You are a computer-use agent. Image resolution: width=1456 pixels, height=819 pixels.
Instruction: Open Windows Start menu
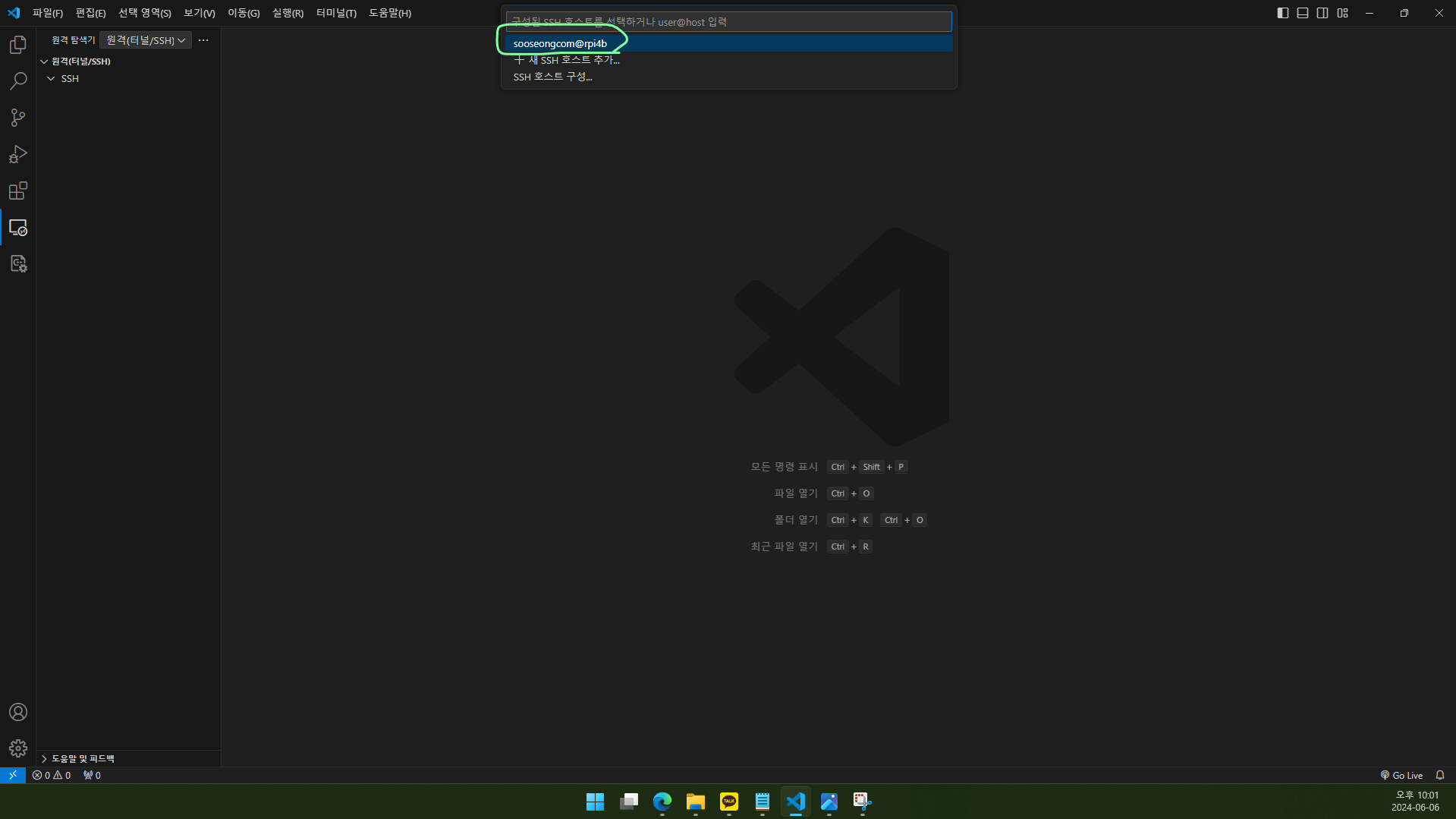596,802
